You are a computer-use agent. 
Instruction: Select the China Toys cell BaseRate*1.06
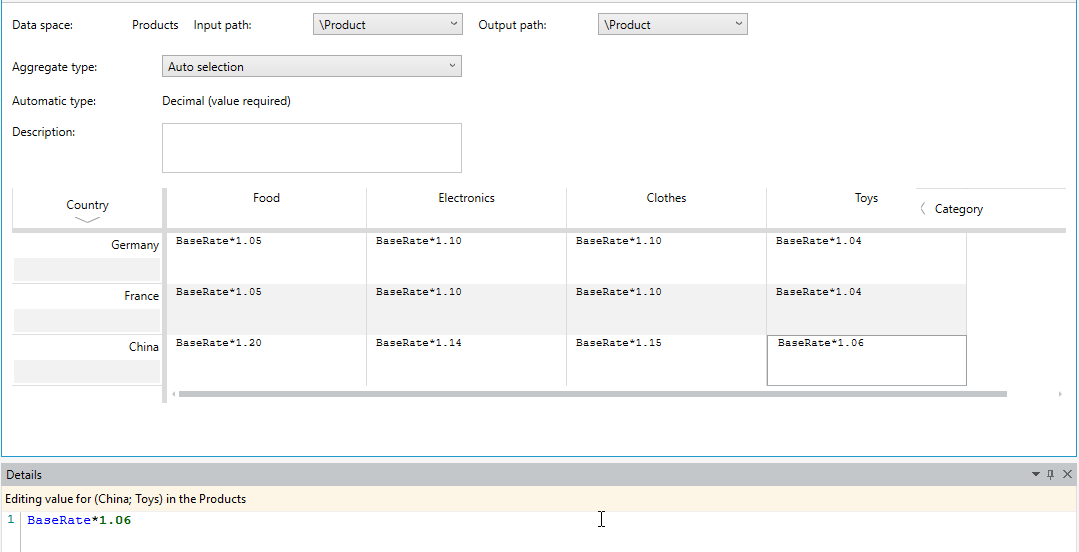866,360
